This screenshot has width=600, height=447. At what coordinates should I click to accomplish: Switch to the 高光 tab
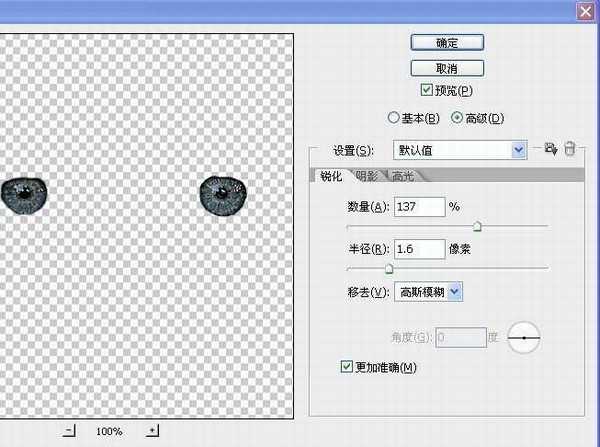[403, 176]
